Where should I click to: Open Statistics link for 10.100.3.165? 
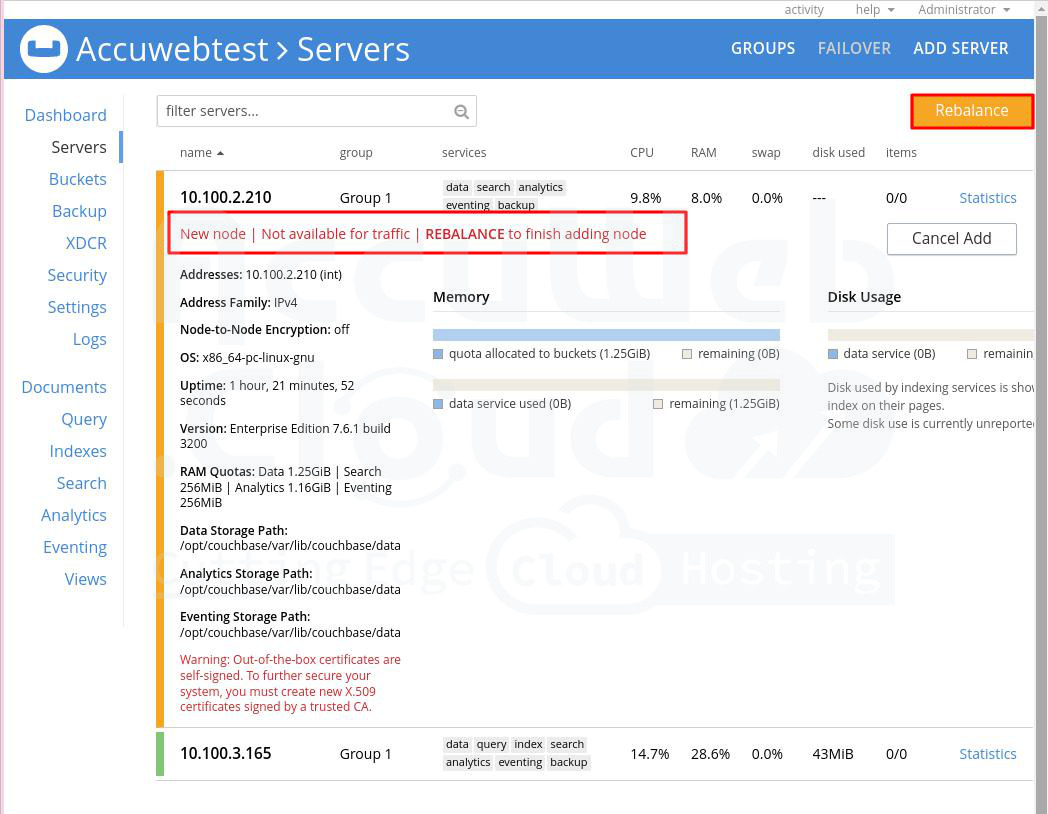pos(987,754)
